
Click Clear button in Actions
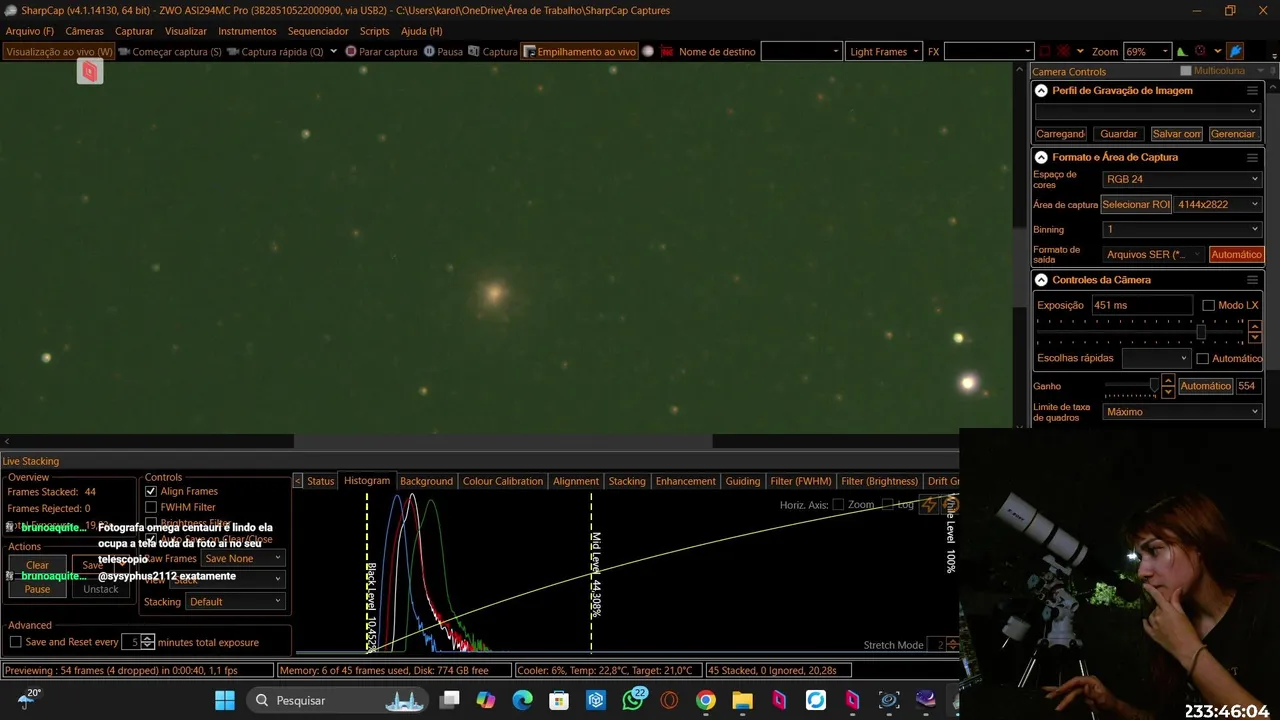(37, 565)
